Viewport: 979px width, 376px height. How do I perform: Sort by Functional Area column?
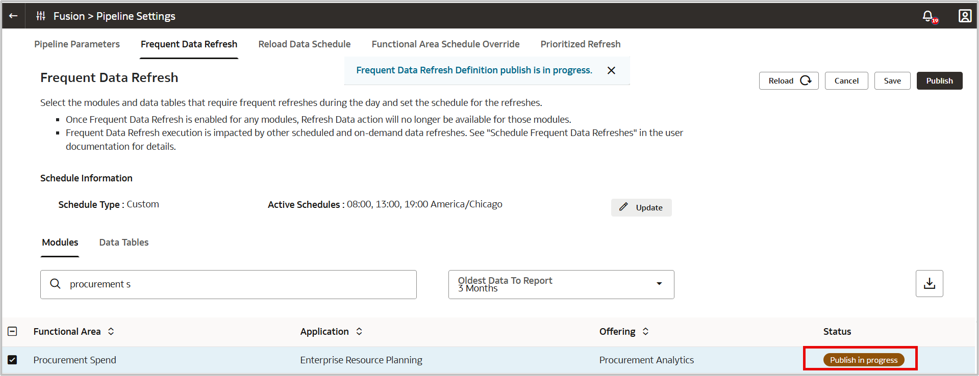coord(111,332)
